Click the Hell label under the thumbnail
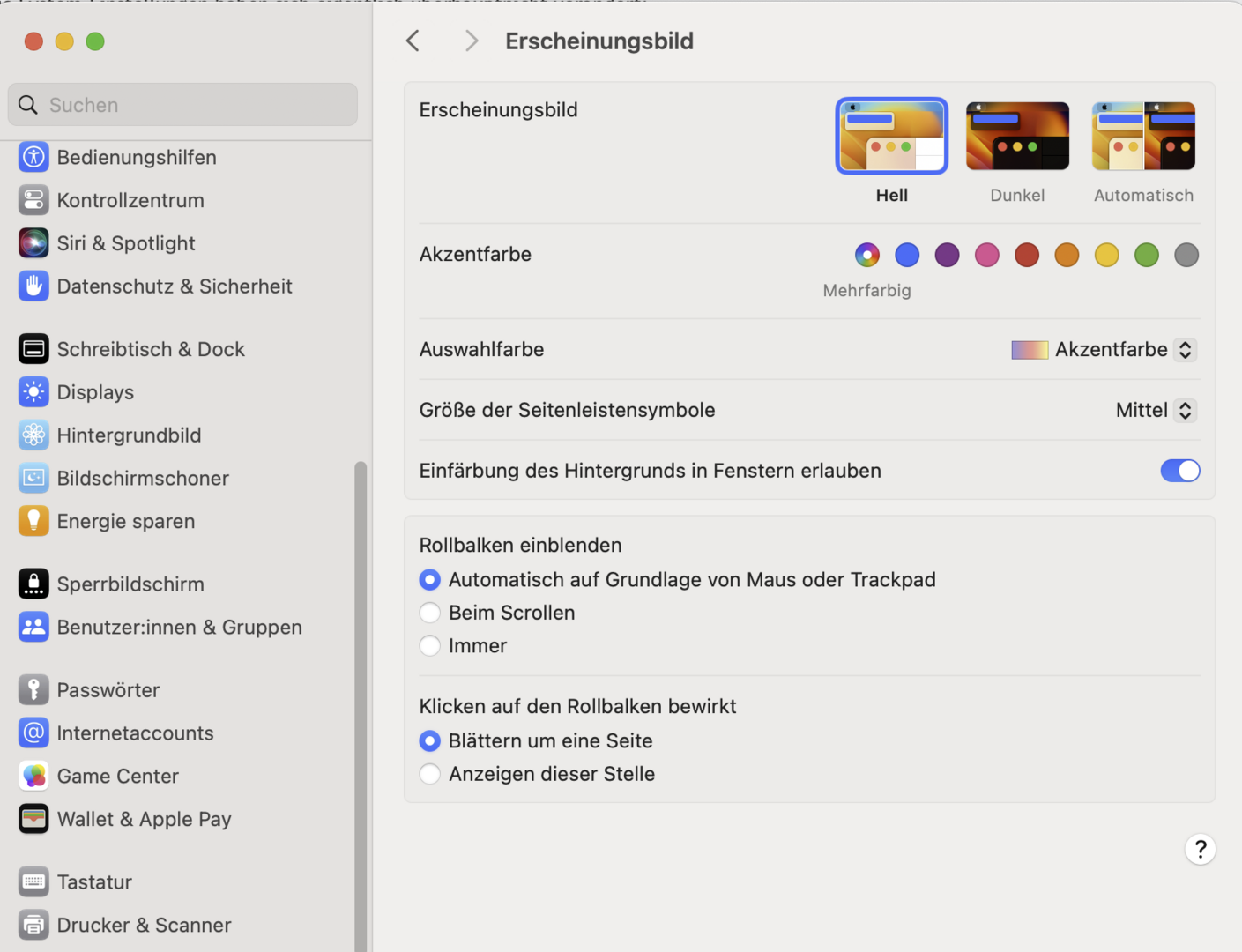1242x952 pixels. (x=892, y=196)
